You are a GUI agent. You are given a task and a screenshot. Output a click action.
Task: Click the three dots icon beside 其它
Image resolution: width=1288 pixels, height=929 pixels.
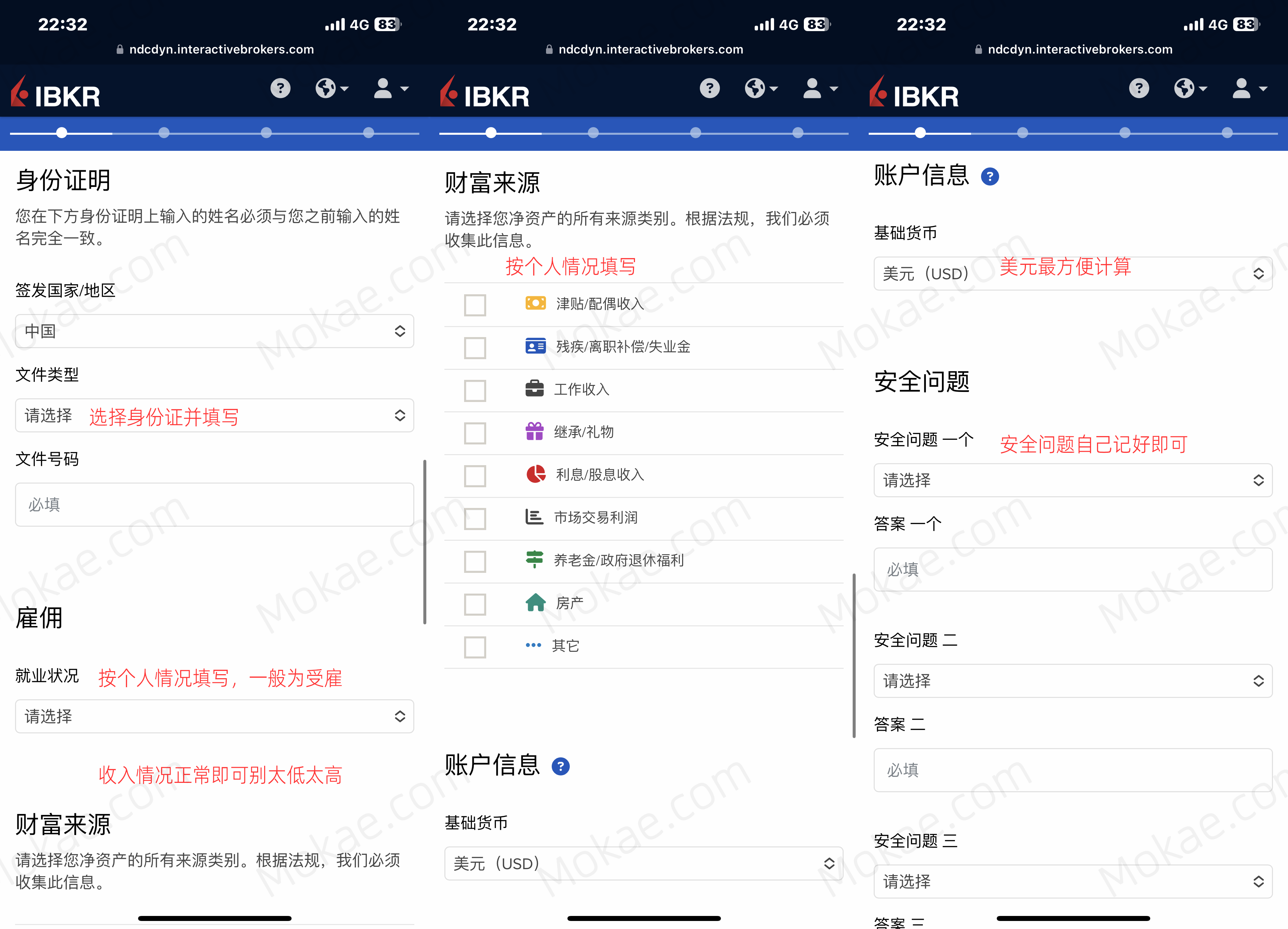tap(533, 645)
